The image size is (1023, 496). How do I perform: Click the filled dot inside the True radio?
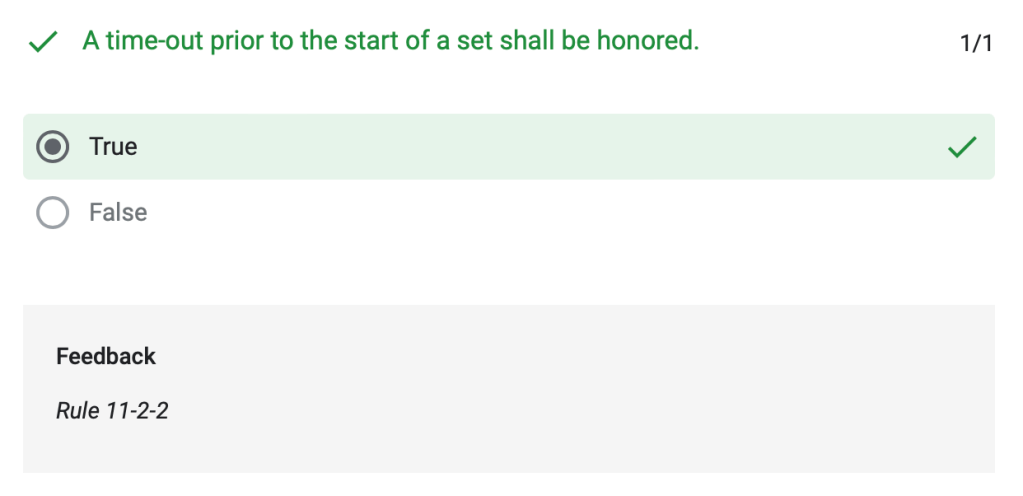52,147
